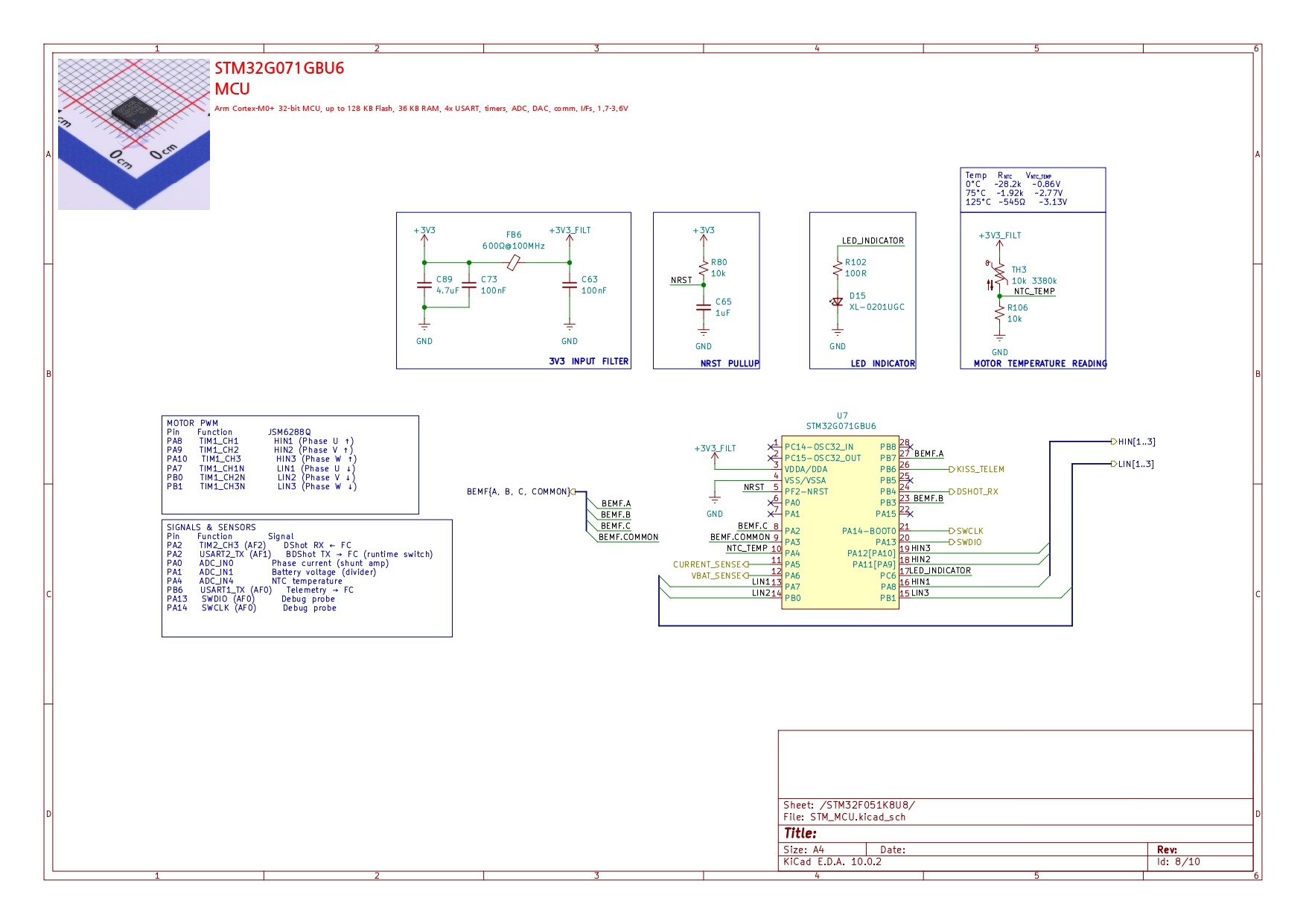Click the +3V3_FILT power symbol near U7

(715, 453)
